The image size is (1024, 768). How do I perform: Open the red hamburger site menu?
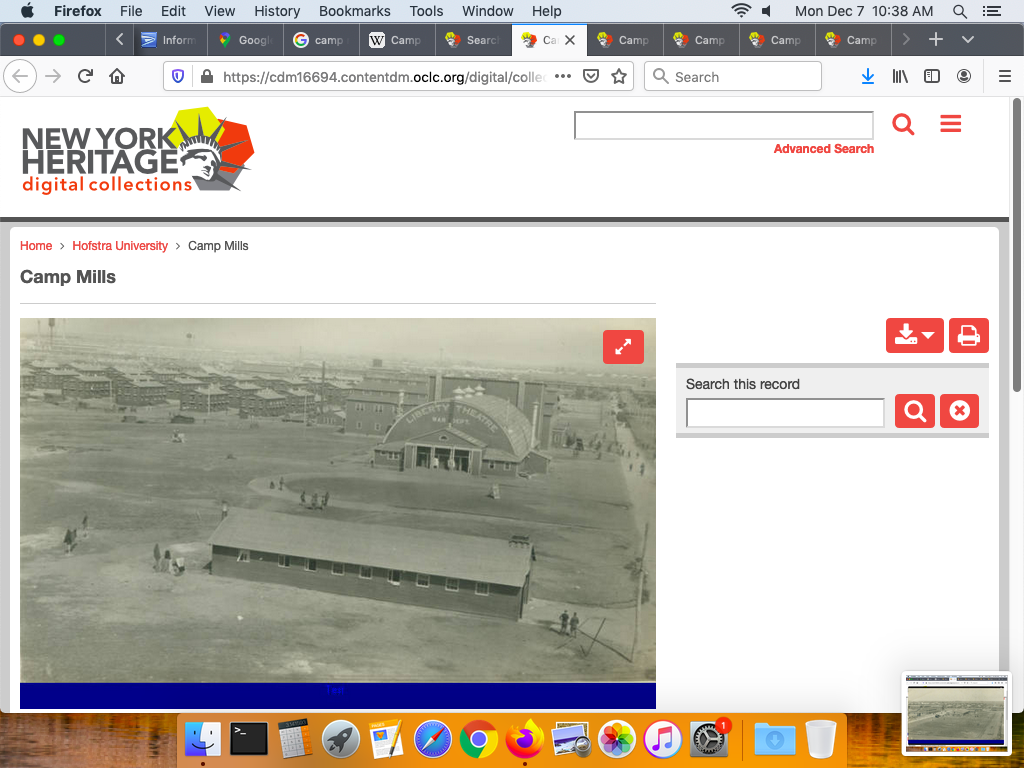[x=950, y=124]
